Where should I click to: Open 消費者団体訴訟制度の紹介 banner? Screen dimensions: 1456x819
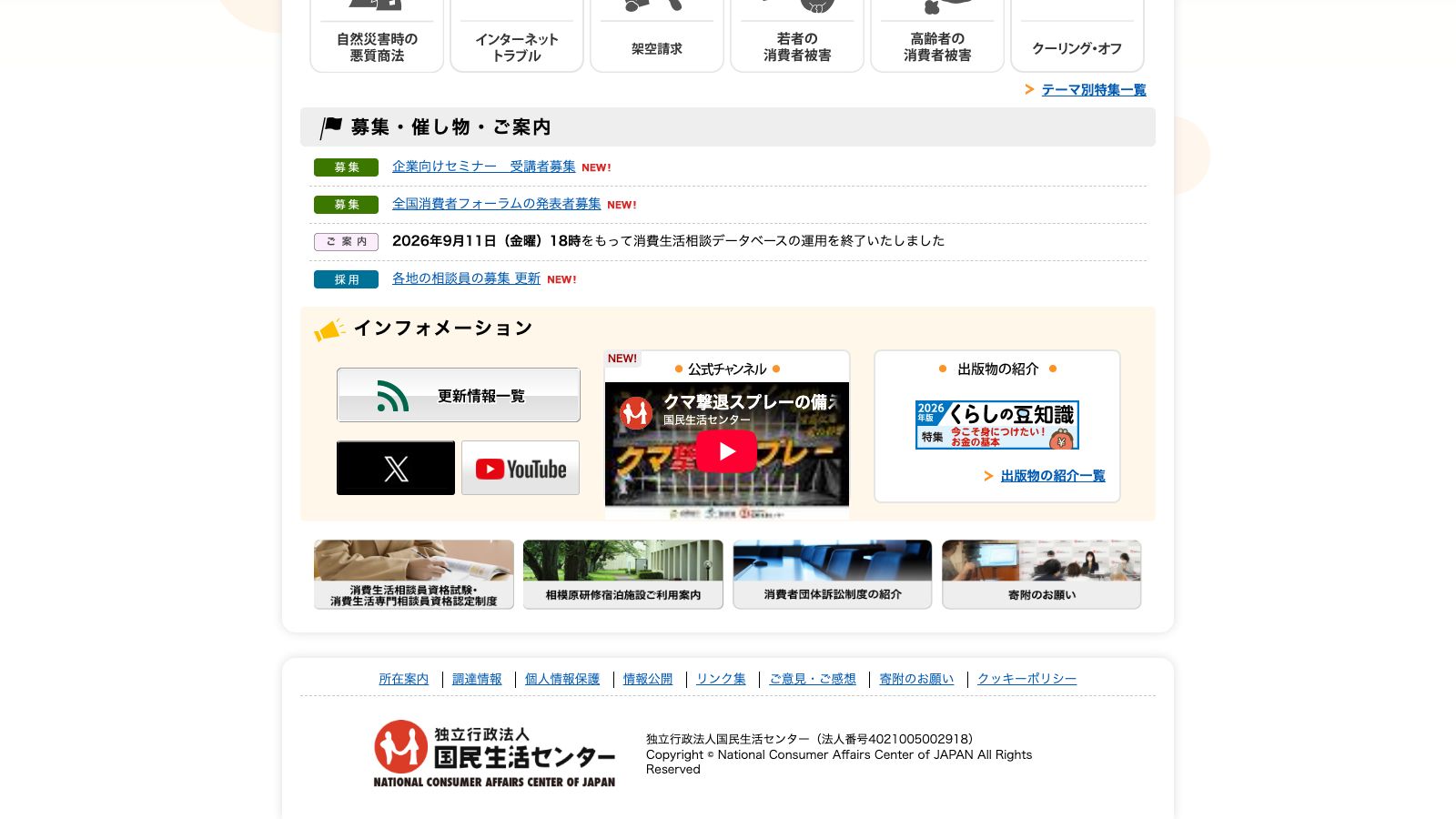(833, 574)
